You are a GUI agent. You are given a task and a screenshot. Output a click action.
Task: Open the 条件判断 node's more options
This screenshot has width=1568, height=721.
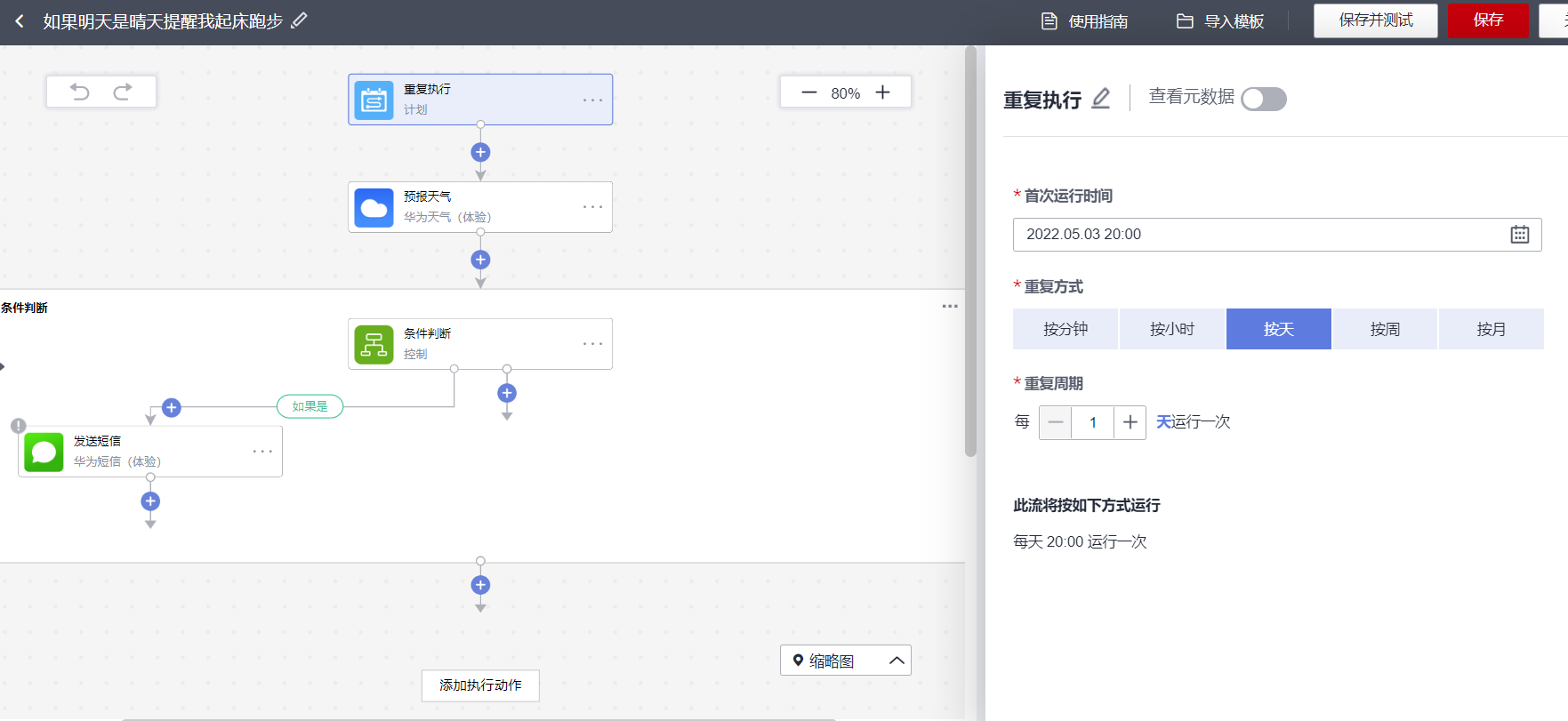(x=593, y=343)
